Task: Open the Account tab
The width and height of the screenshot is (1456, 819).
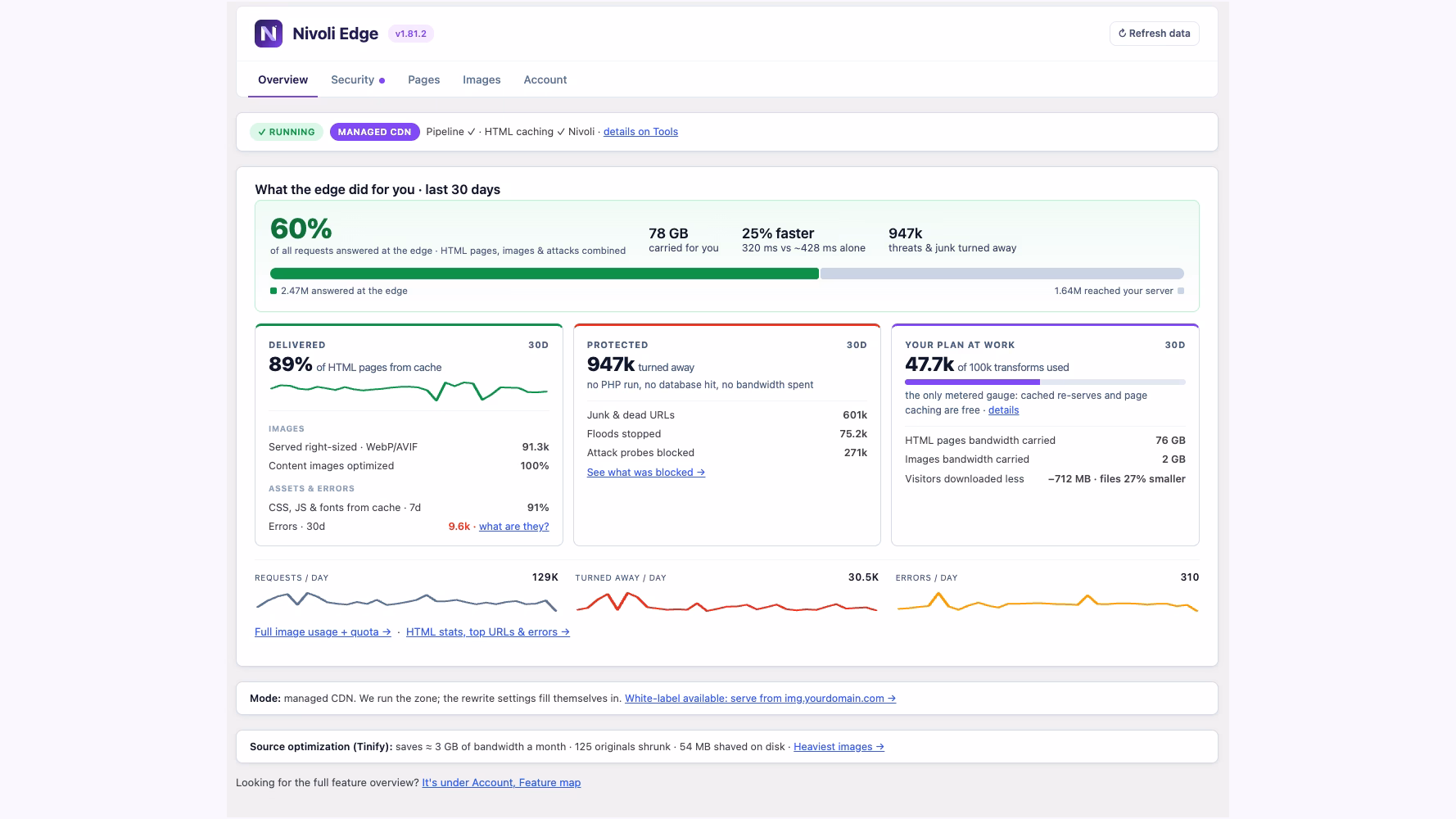Action: pyautogui.click(x=545, y=79)
